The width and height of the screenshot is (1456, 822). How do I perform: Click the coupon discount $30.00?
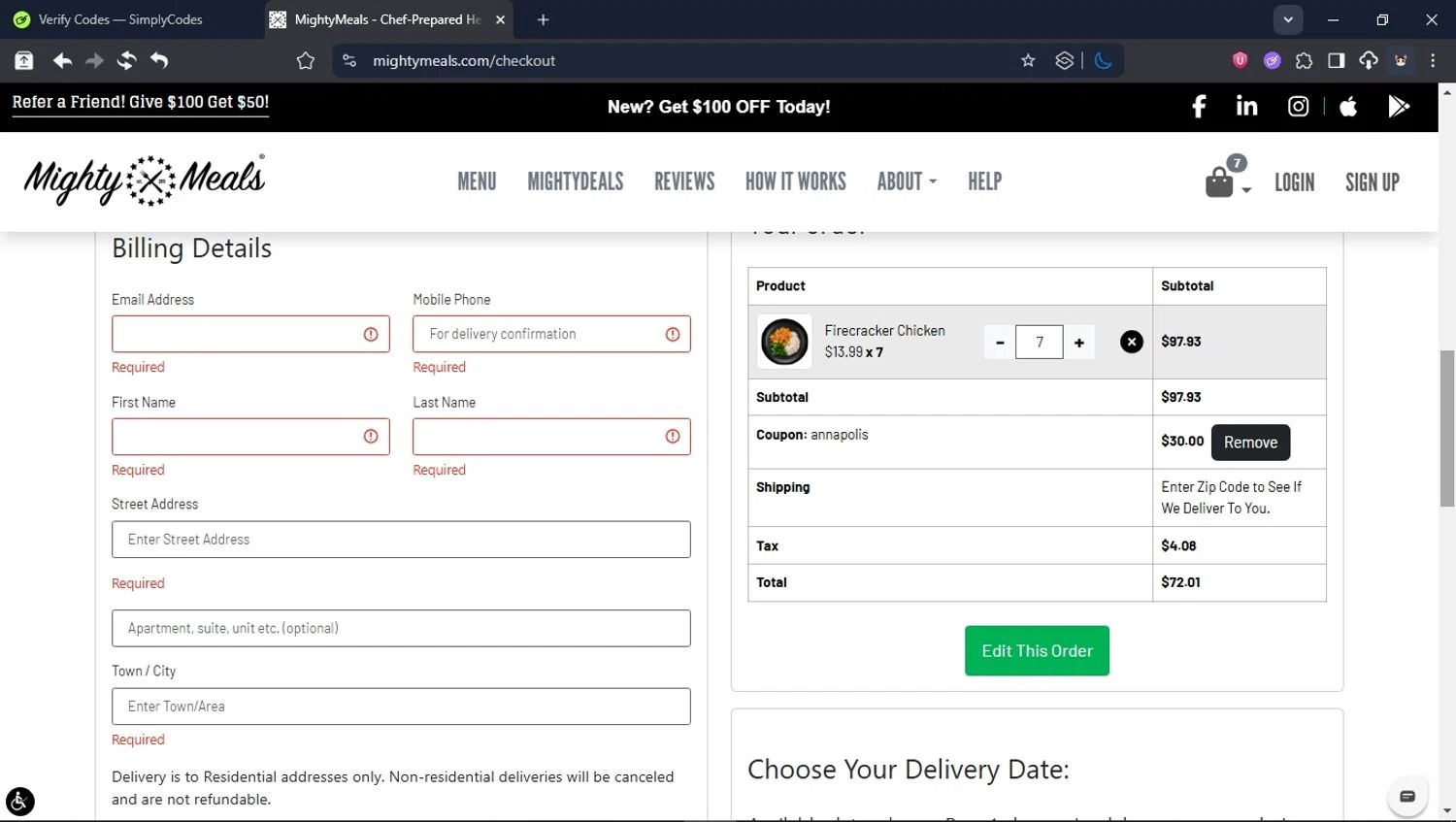(1182, 441)
